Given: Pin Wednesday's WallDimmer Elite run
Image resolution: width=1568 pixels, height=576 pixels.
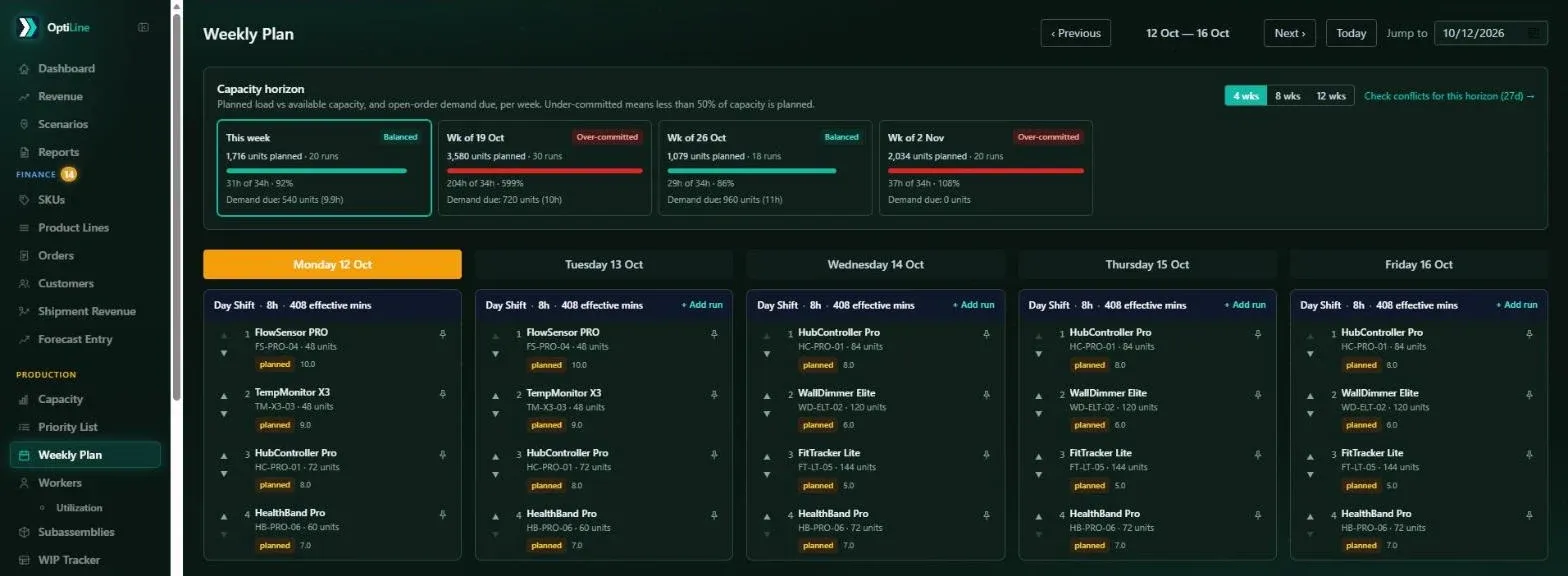Looking at the screenshot, I should point(986,395).
